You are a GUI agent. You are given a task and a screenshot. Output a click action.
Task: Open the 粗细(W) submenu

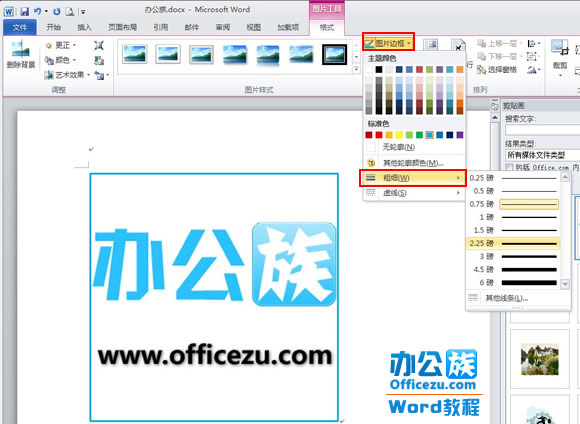click(413, 178)
